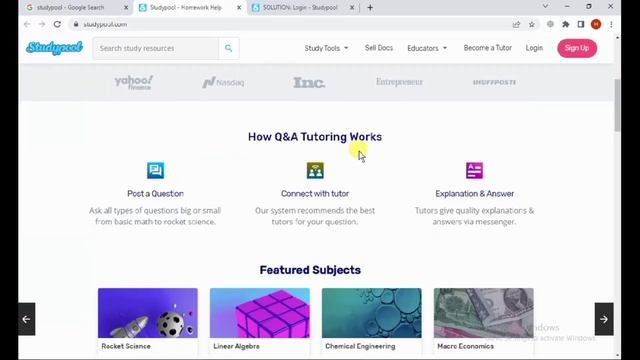Image resolution: width=640 pixels, height=360 pixels.
Task: Click the Nasdaq logo
Action: coord(223,82)
